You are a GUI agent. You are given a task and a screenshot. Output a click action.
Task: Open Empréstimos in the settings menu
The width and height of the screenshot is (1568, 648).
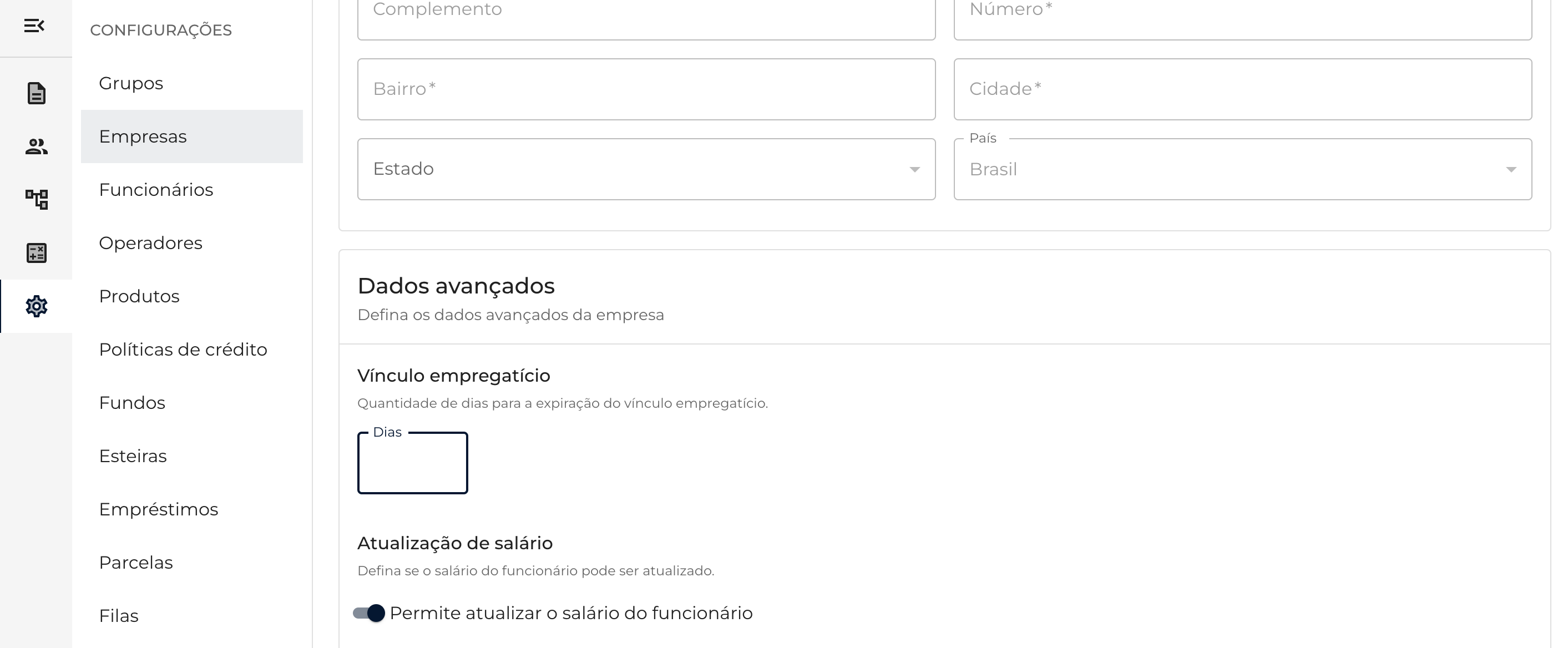[x=158, y=509]
